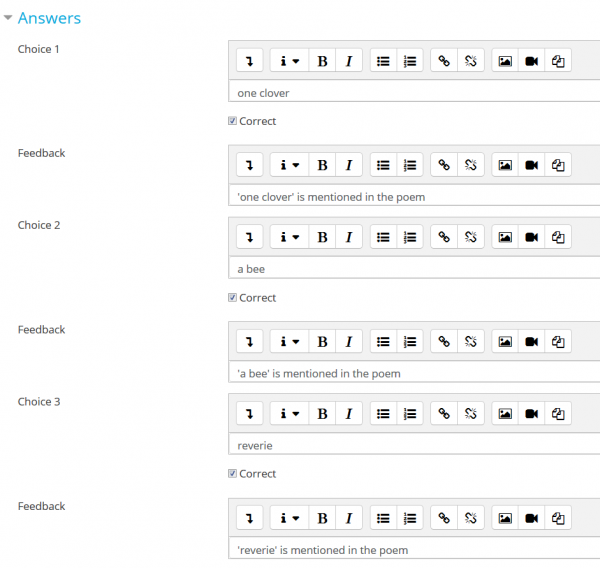Click Italic icon in Choice 2 editor
Screen dimensions: 600x568
[348, 237]
